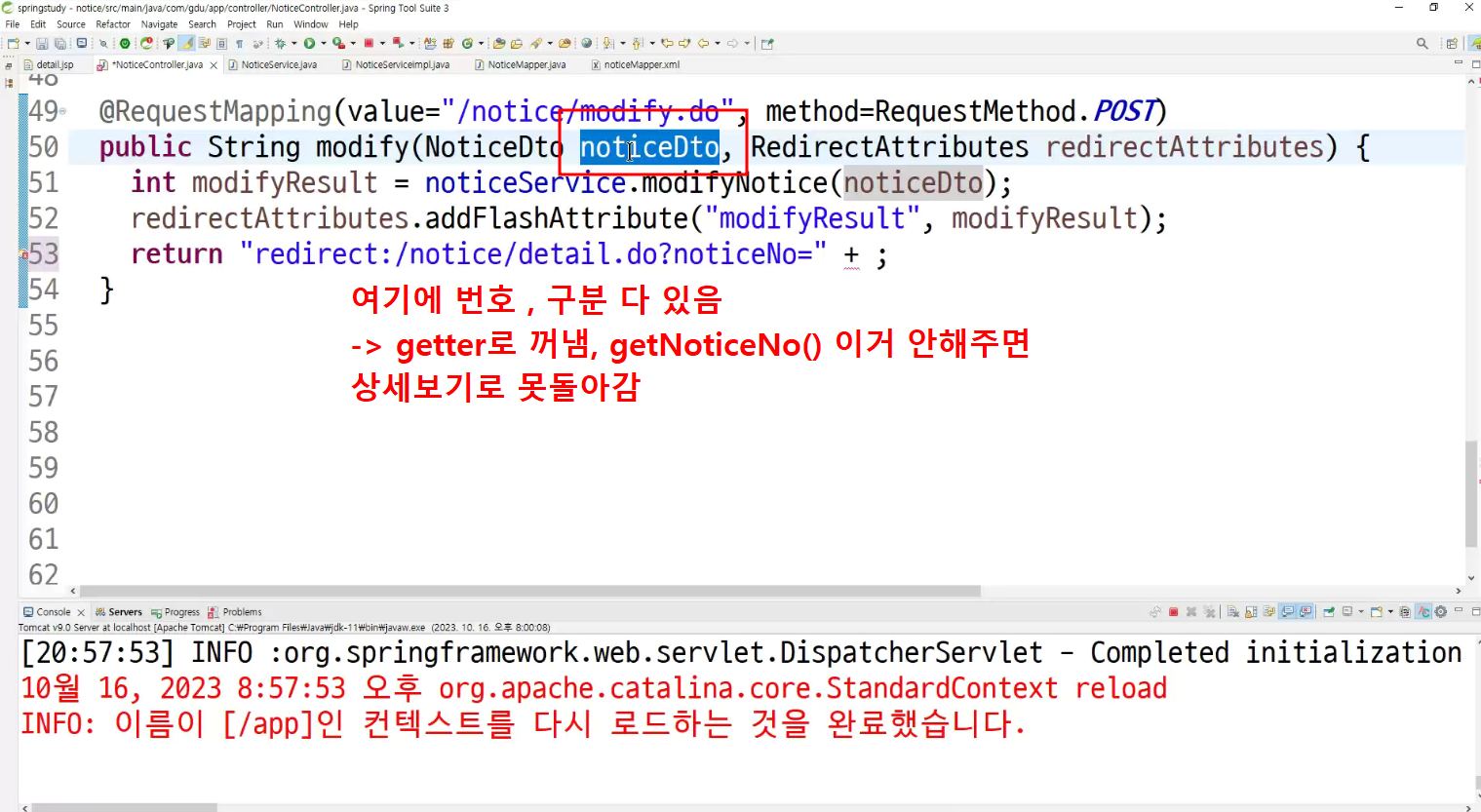
Task: Toggle console Word Wrap icon
Action: (1268, 612)
